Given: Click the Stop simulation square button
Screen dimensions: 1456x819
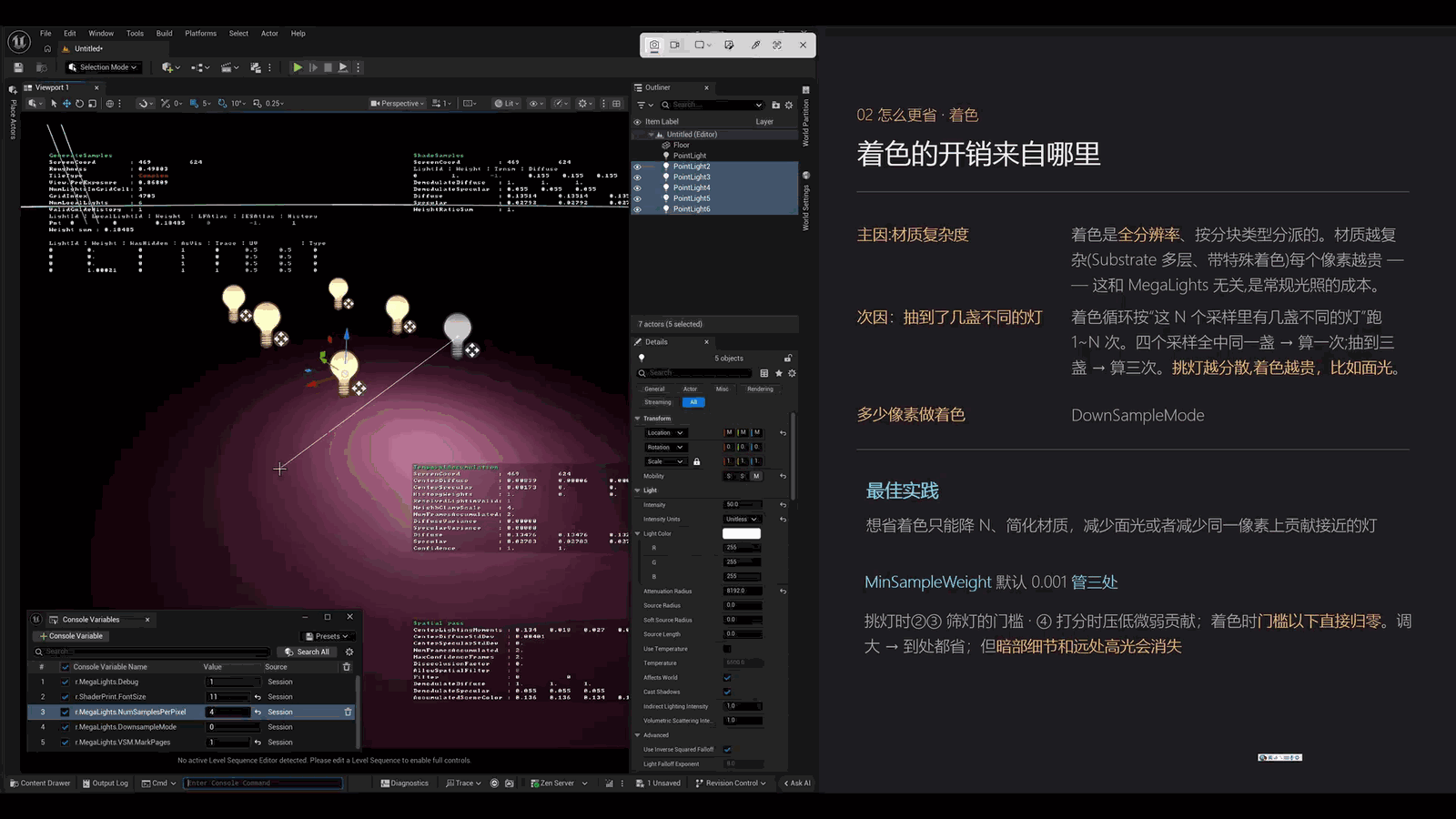Looking at the screenshot, I should 328,67.
